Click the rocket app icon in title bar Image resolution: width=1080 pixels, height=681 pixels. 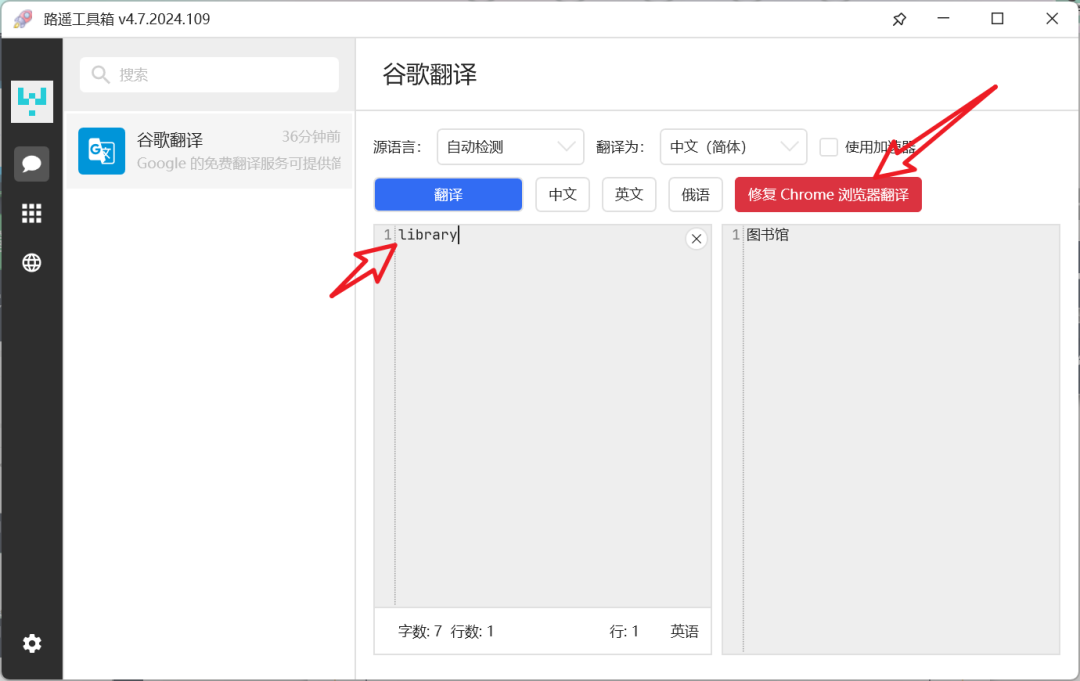(x=23, y=19)
